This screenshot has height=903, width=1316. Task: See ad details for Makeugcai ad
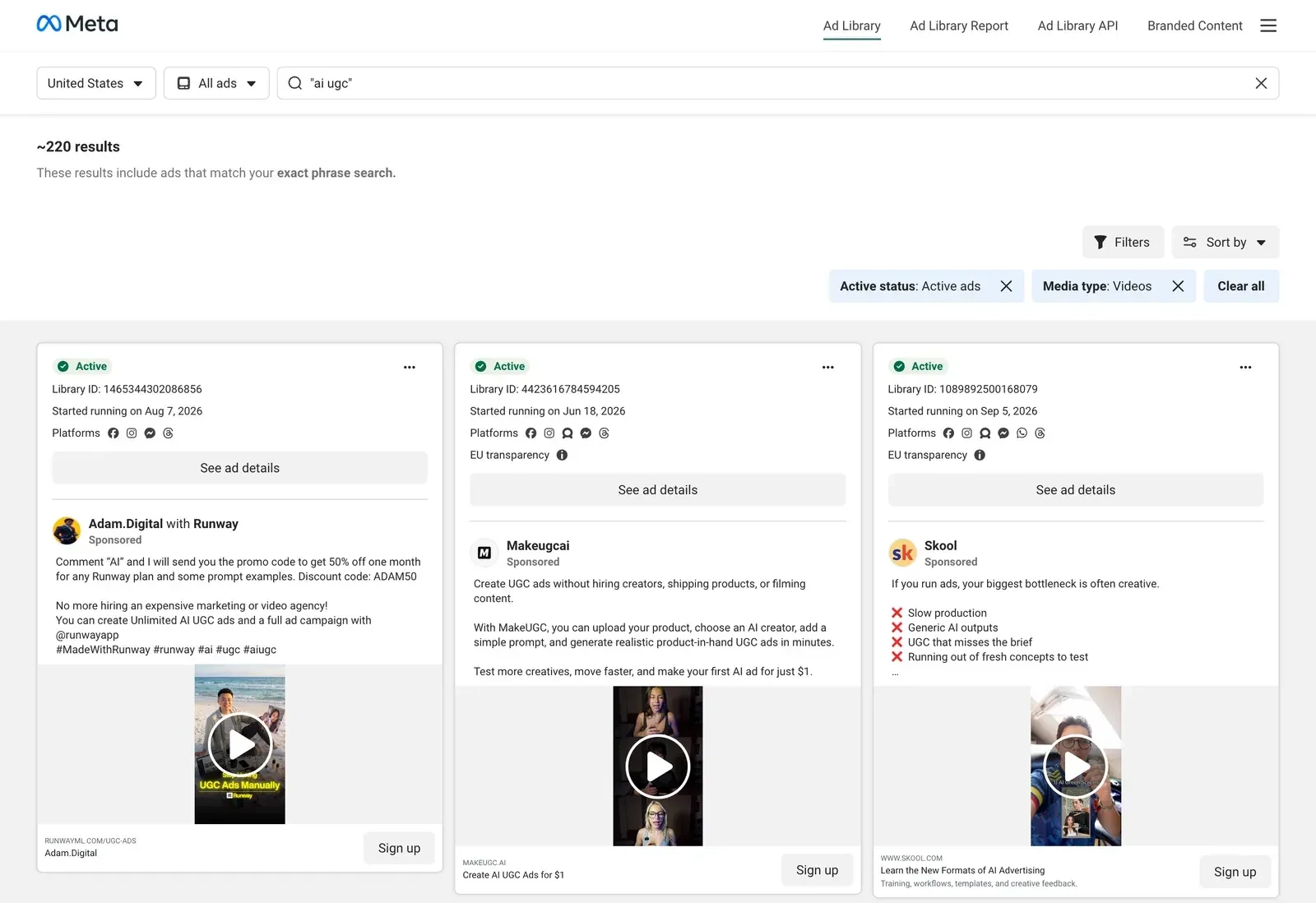click(x=658, y=490)
